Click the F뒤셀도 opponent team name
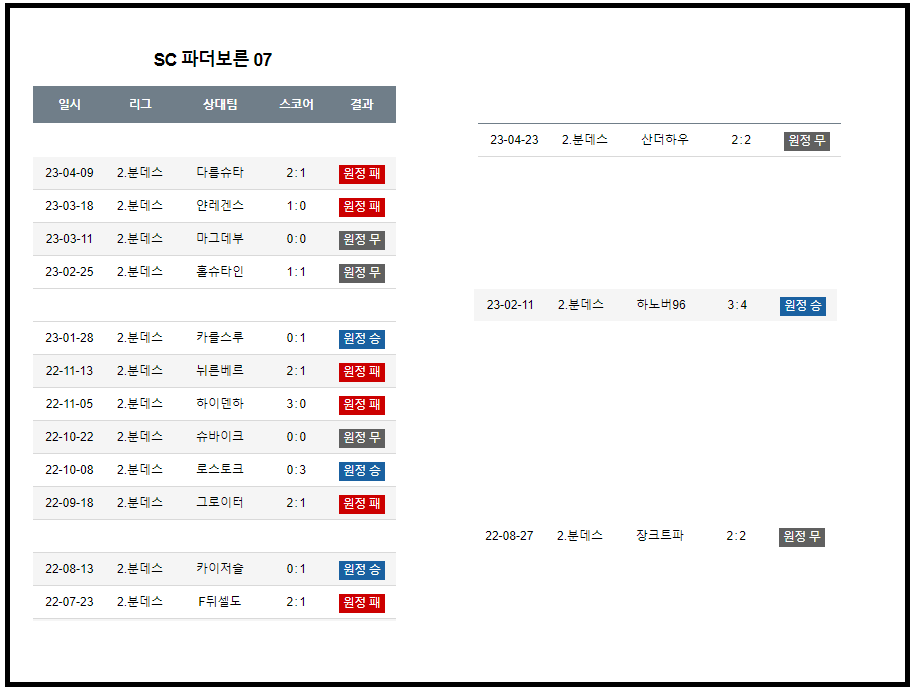The image size is (915, 692). coord(220,602)
